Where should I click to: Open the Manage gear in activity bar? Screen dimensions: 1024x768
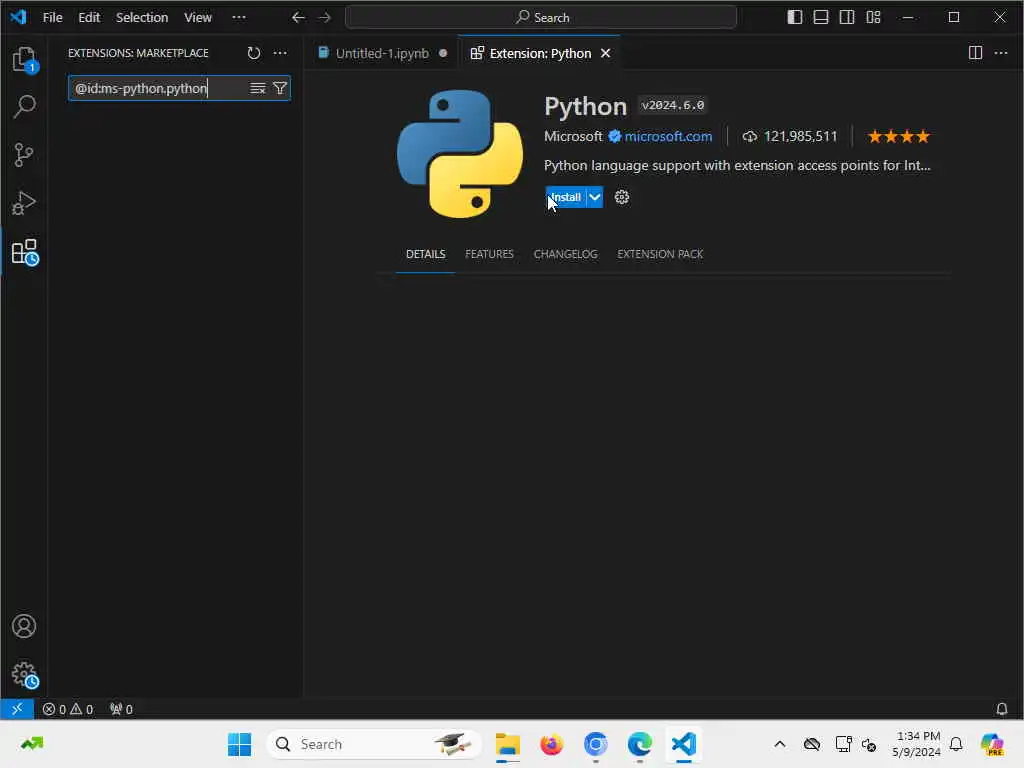tap(25, 675)
